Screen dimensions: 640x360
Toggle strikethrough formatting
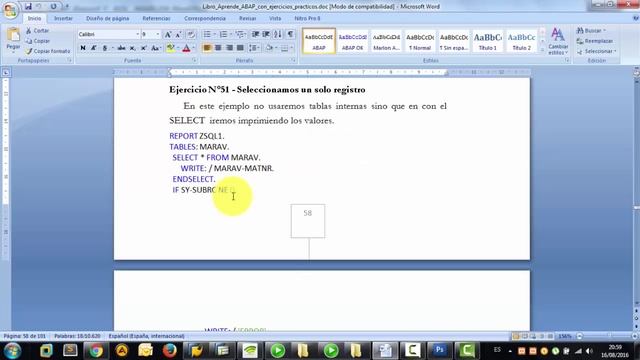(121, 48)
